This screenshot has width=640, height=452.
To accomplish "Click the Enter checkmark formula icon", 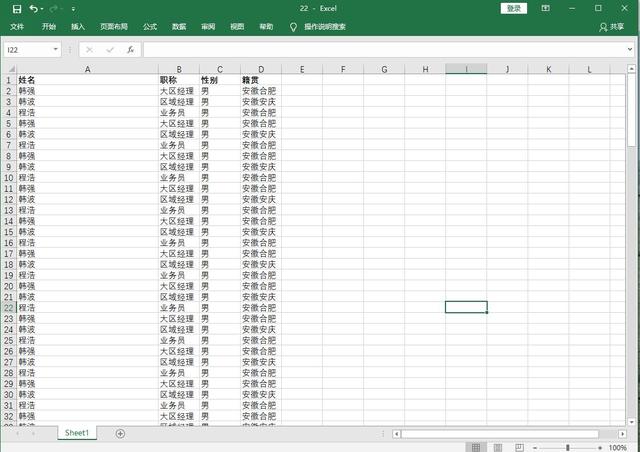I will tap(110, 50).
